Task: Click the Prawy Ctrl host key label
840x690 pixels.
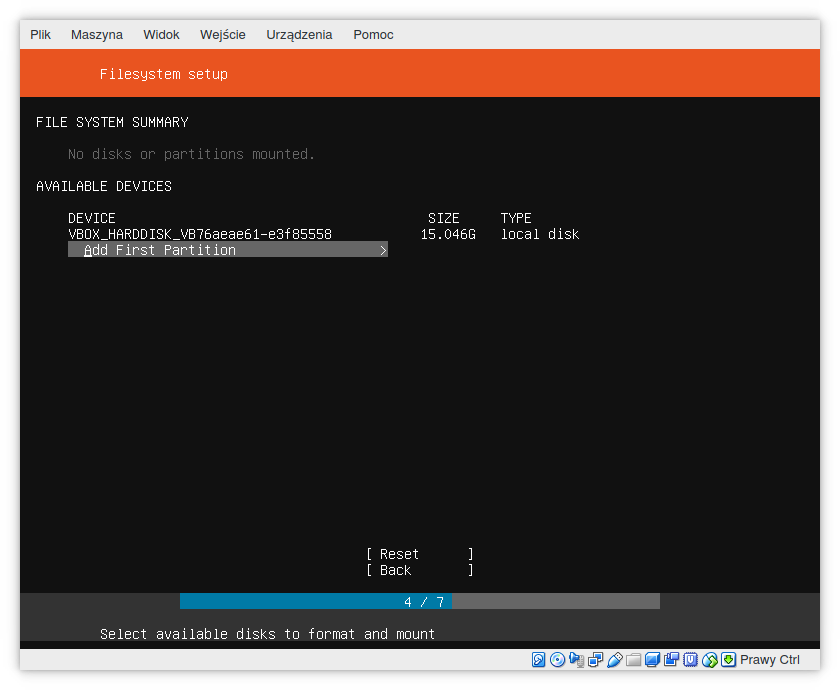Action: [770, 660]
